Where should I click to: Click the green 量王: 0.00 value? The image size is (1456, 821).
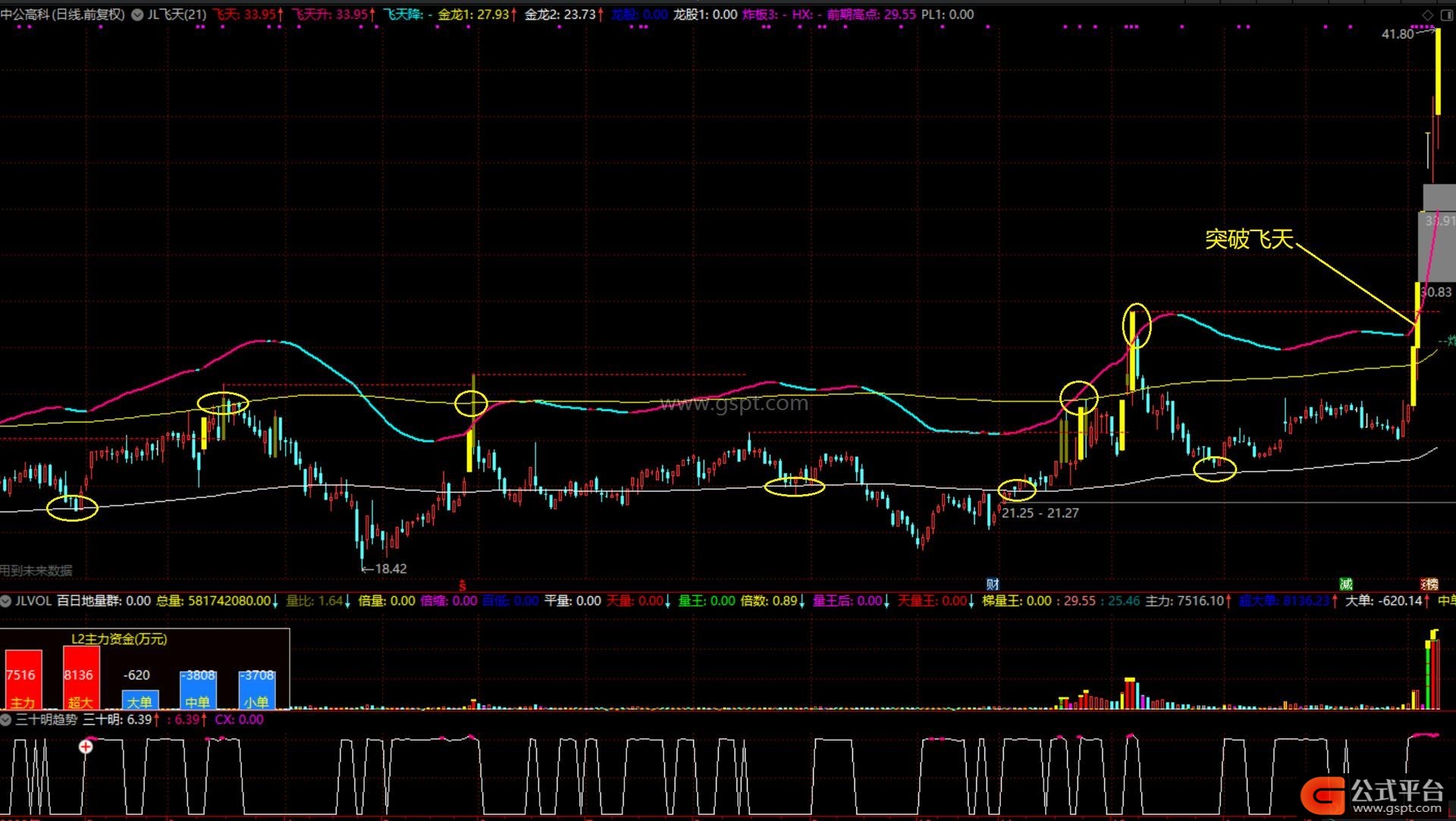tap(707, 601)
